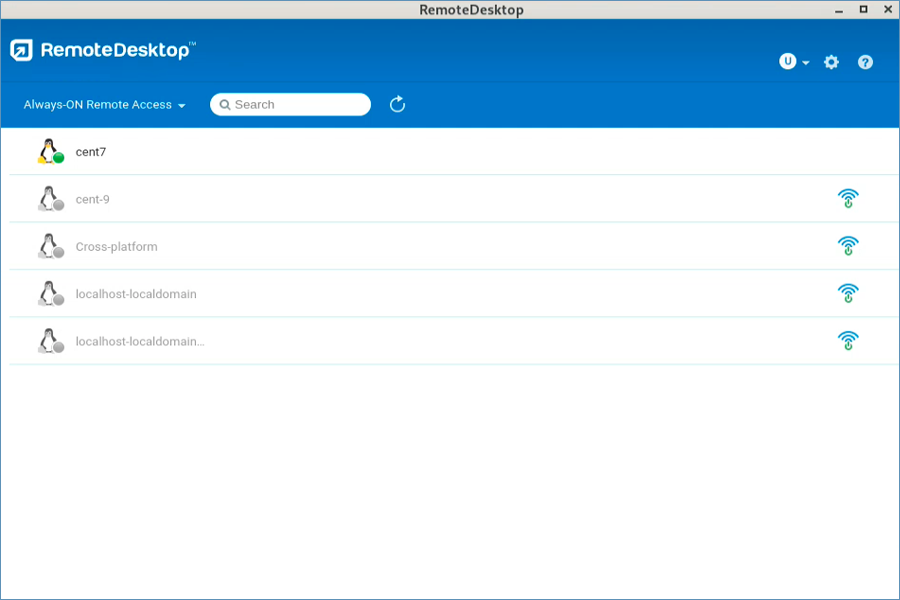Open the help question mark icon
Viewport: 900px width, 600px height.
[865, 62]
